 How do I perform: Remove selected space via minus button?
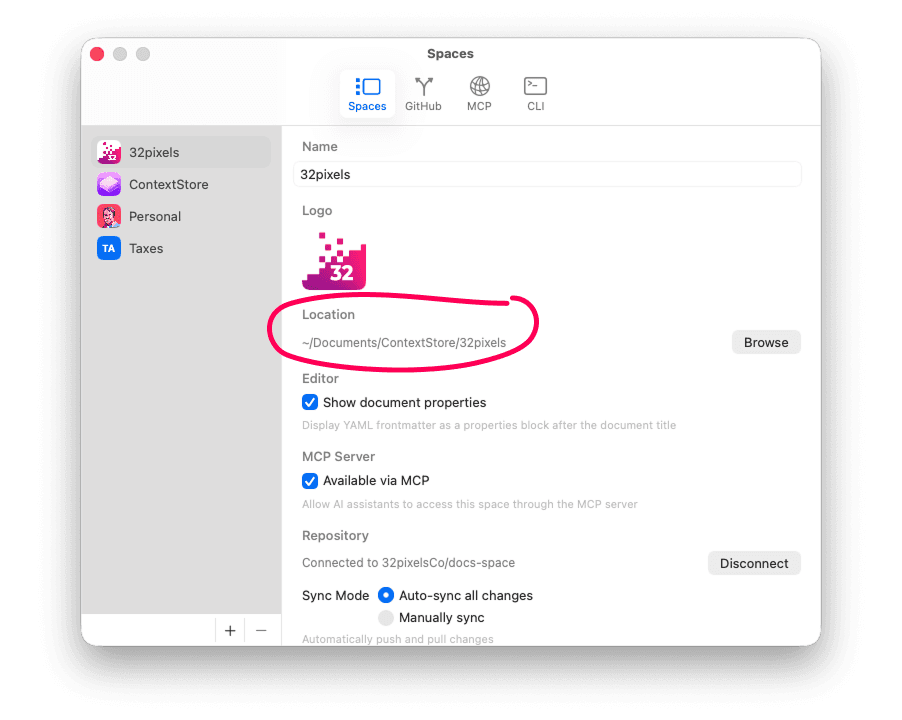coord(262,630)
